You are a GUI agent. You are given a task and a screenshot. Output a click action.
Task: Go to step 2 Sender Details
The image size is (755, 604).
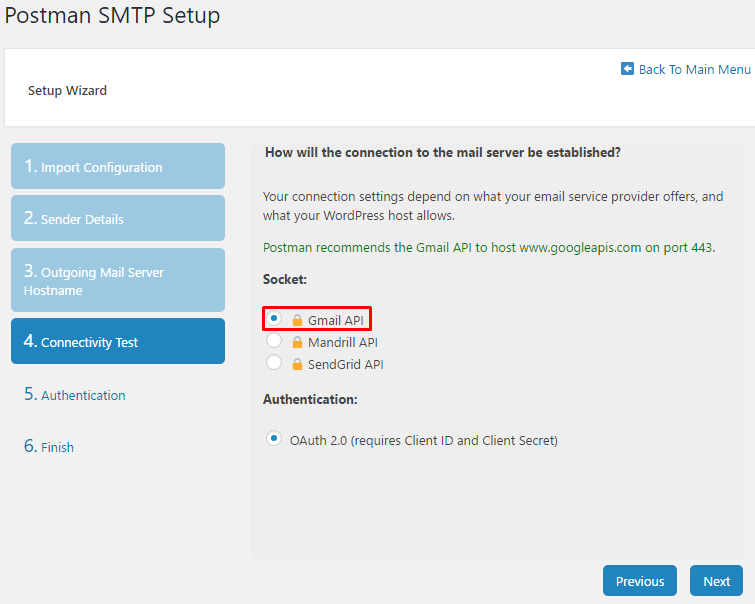click(118, 218)
